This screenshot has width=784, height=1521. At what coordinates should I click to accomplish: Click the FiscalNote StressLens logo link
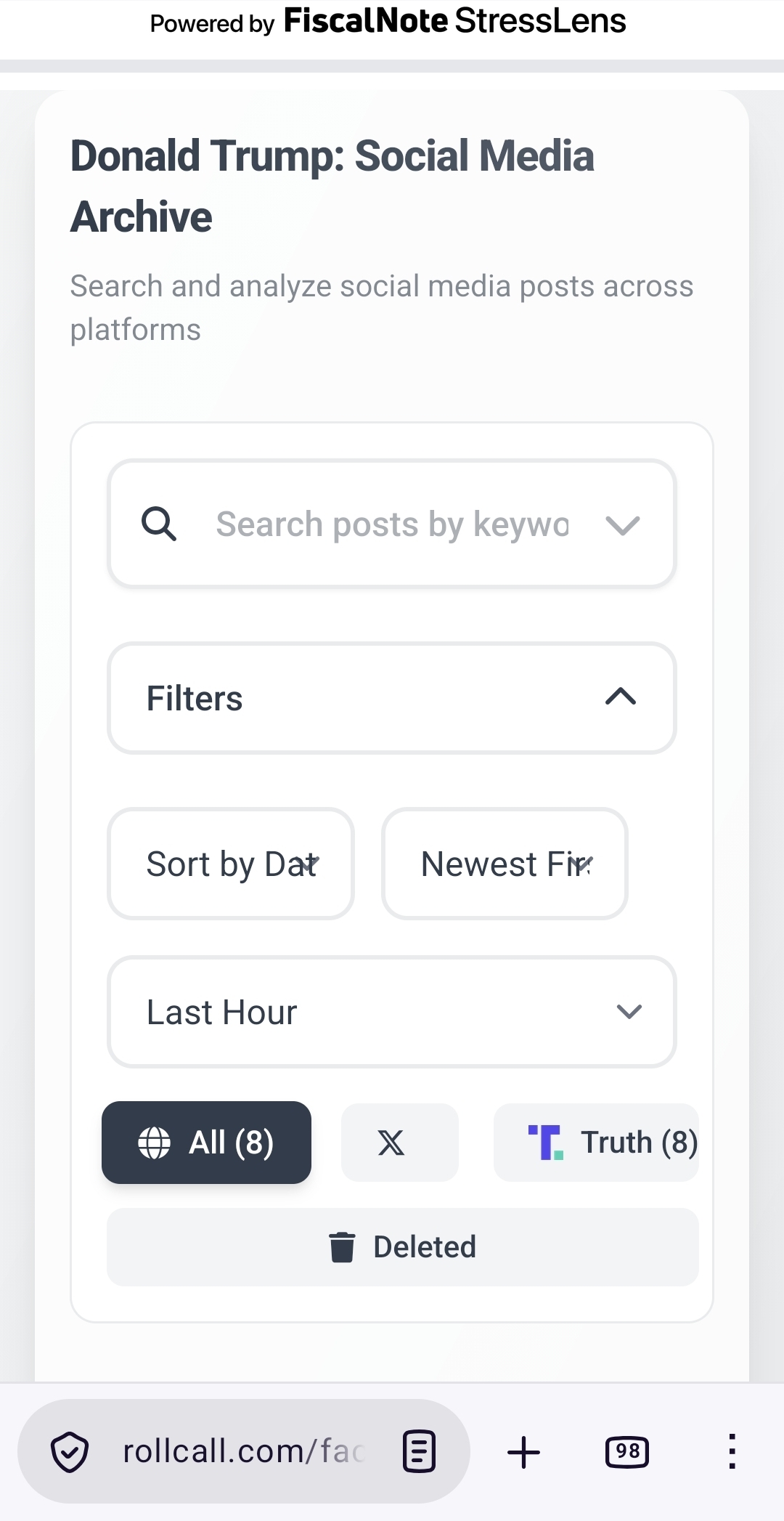pyautogui.click(x=454, y=22)
